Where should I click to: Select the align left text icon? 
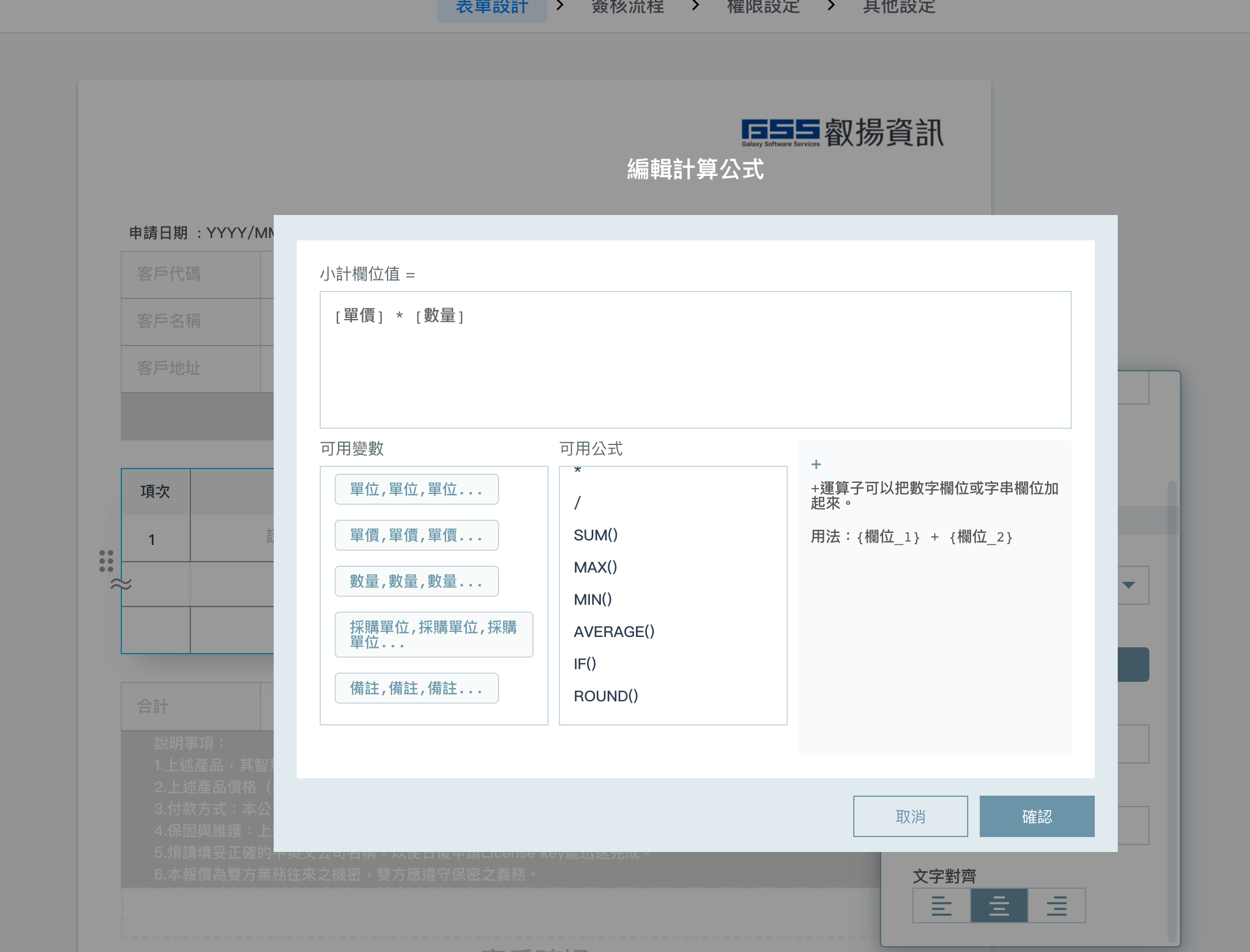point(941,905)
